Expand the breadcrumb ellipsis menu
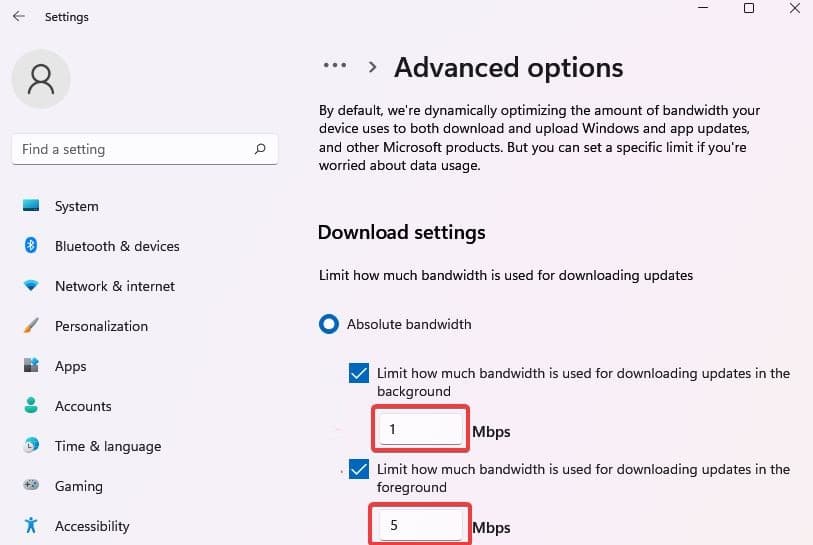Image resolution: width=813 pixels, height=545 pixels. (x=334, y=67)
